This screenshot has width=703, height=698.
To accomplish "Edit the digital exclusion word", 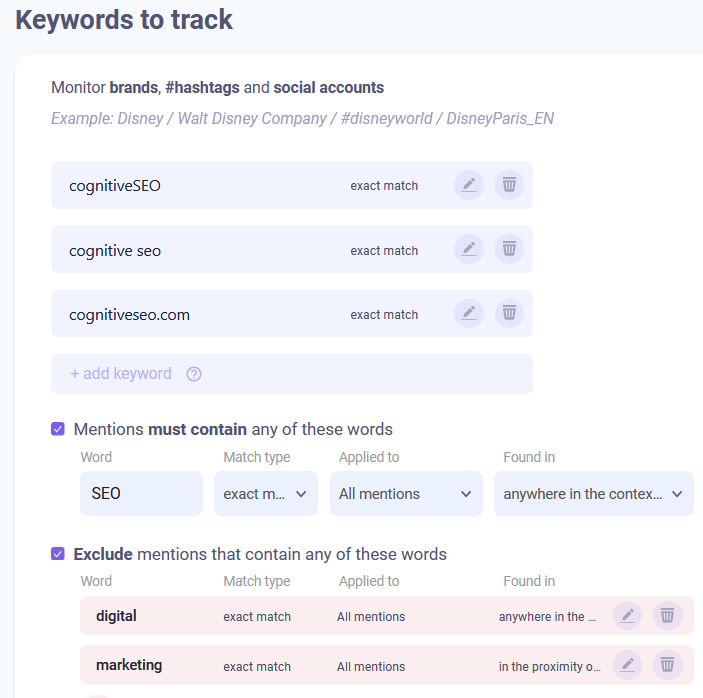I will 628,616.
